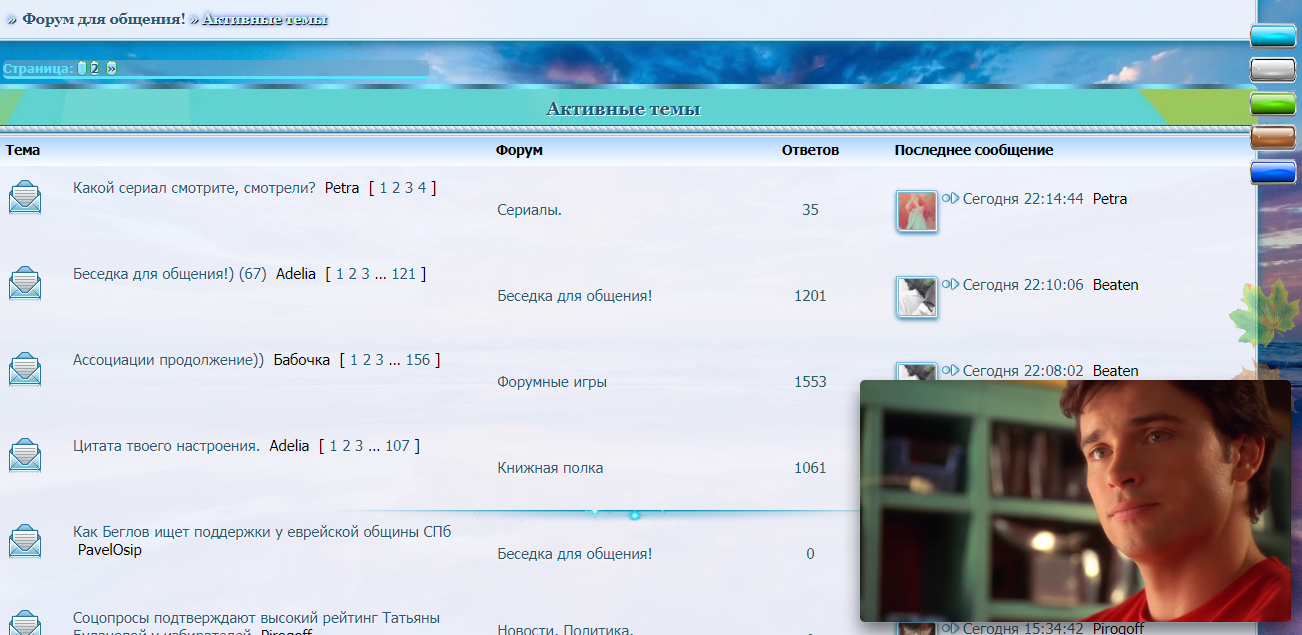Open the Форумные игры forum link
The image size is (1302, 635).
[x=551, y=382]
